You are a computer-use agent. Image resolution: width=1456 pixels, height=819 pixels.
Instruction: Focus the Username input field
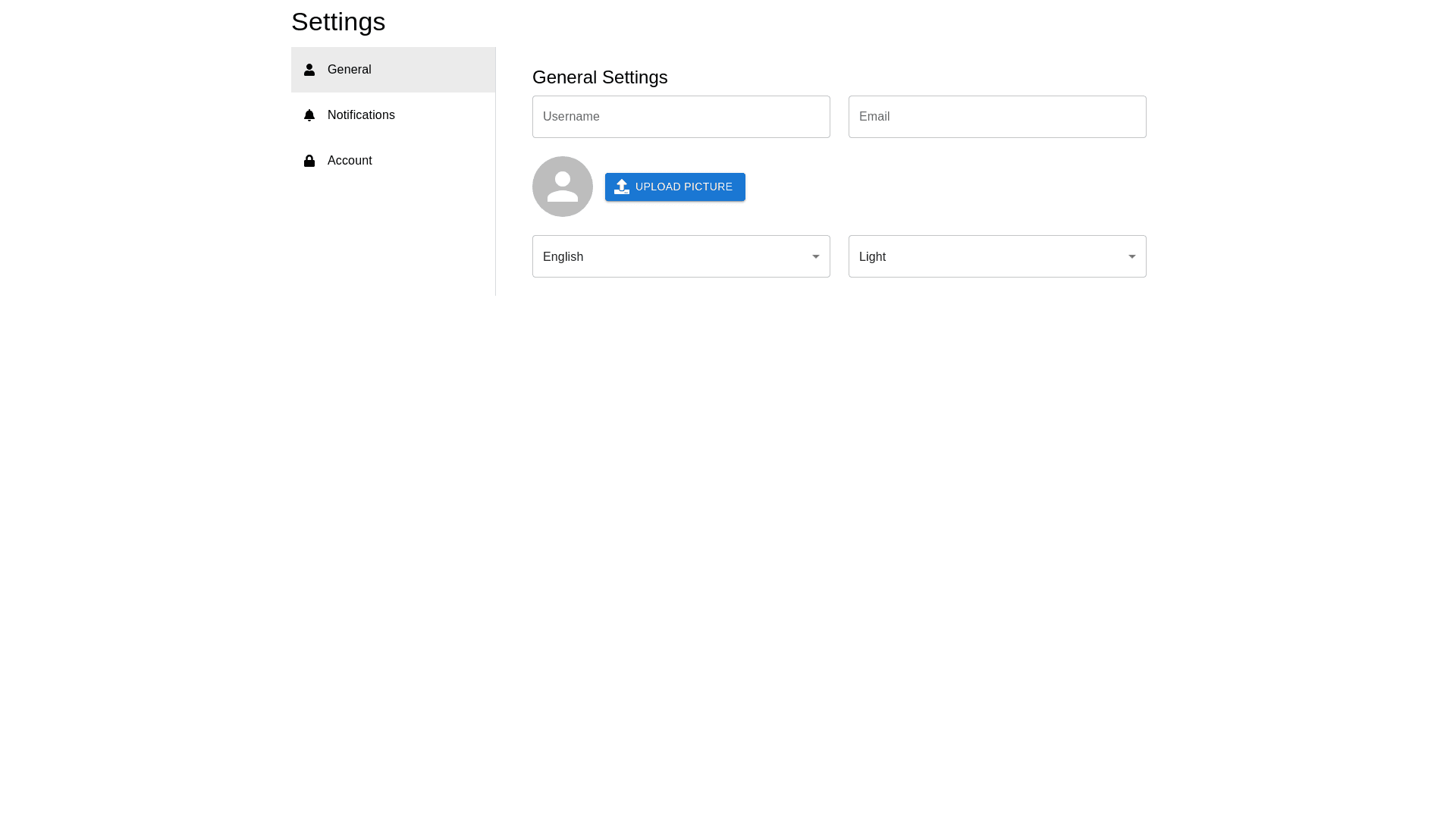point(681,117)
